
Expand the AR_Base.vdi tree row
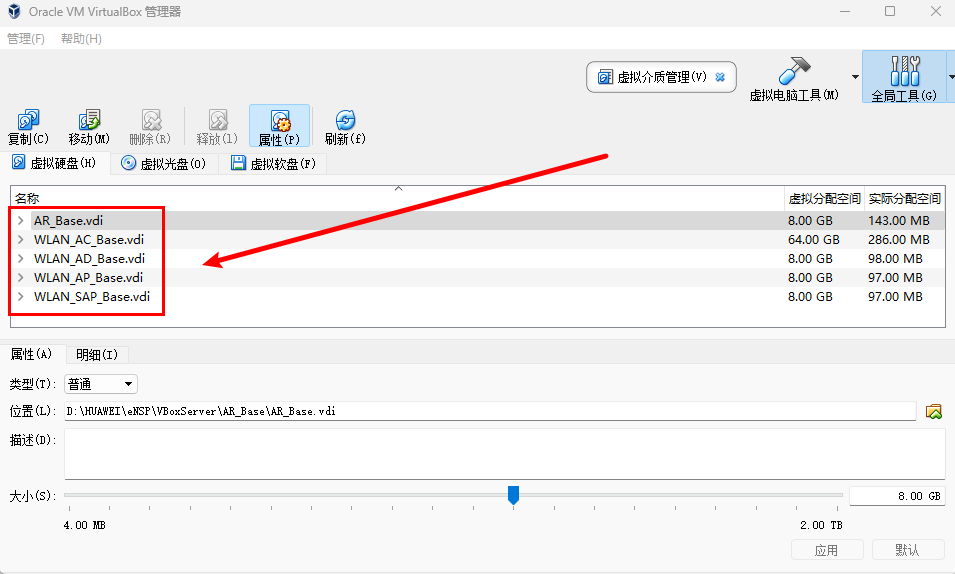(x=21, y=221)
